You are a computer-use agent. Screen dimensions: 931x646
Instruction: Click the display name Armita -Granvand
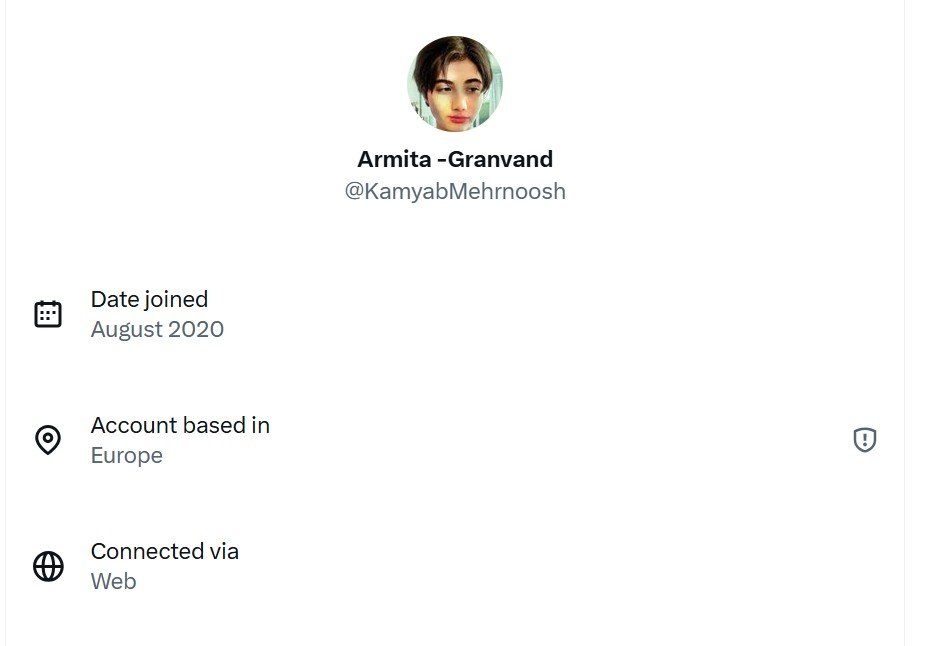[x=455, y=159]
